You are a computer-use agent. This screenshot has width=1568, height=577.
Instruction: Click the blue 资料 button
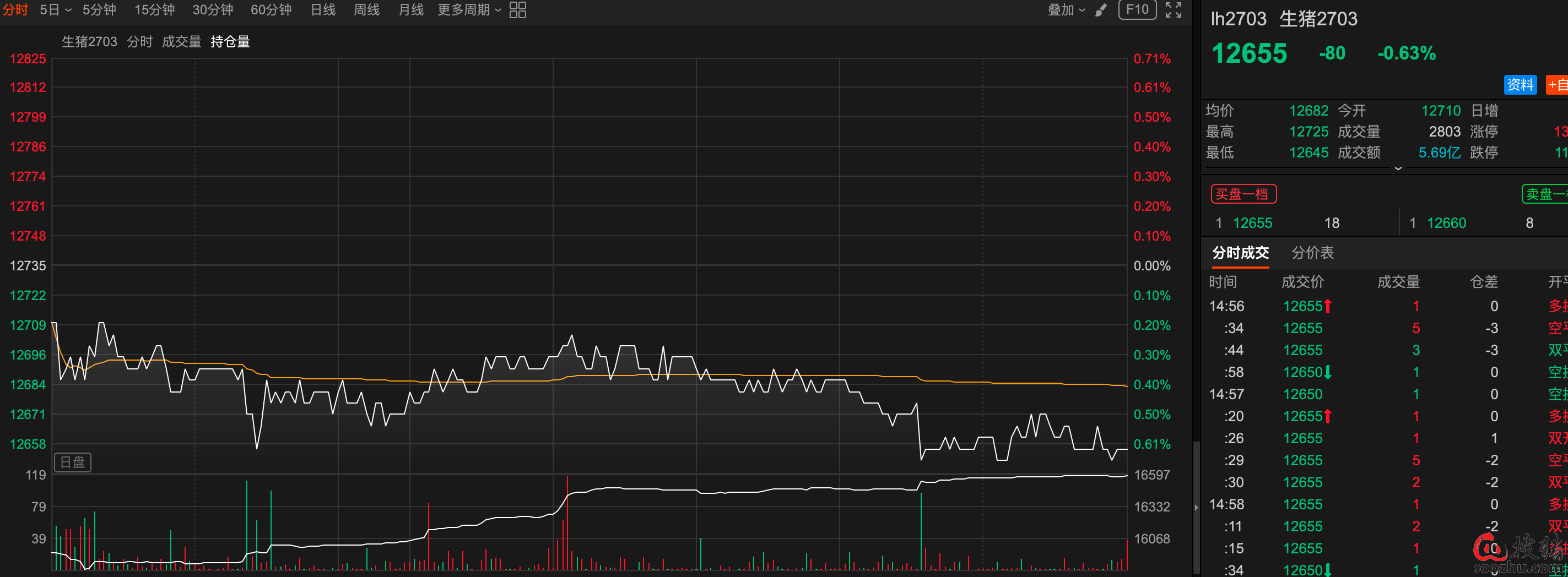pos(1520,85)
